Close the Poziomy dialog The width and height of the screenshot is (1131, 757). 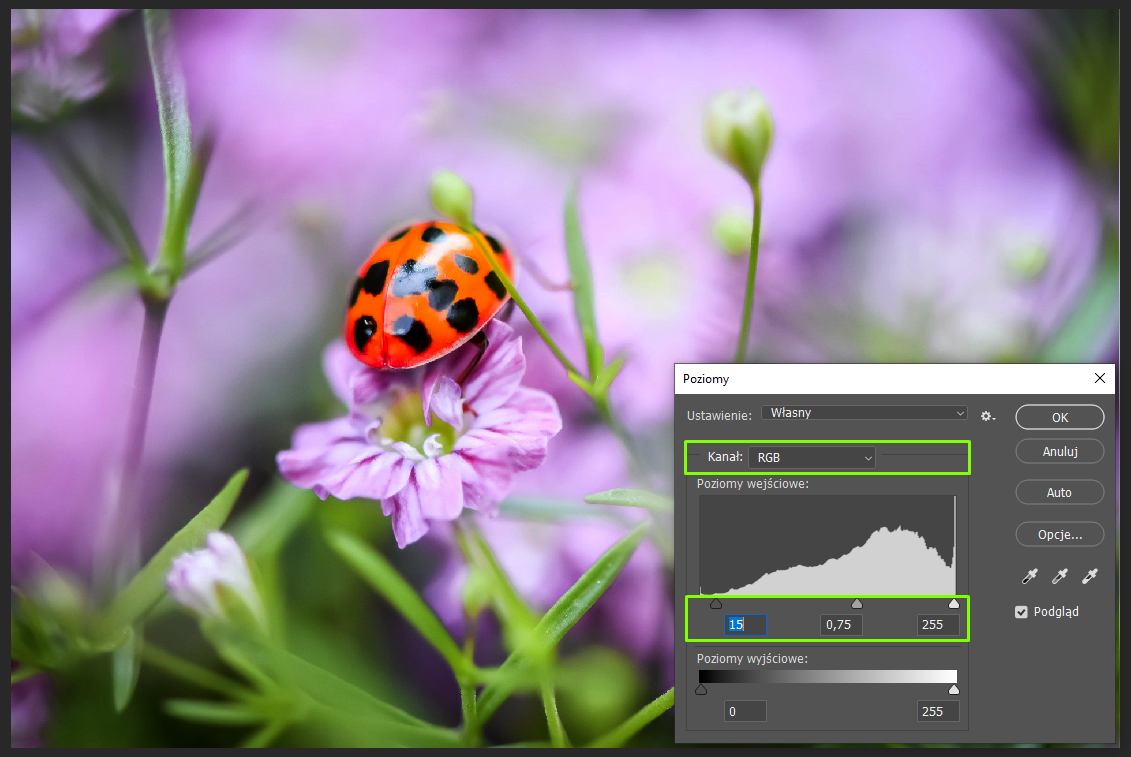[1099, 378]
